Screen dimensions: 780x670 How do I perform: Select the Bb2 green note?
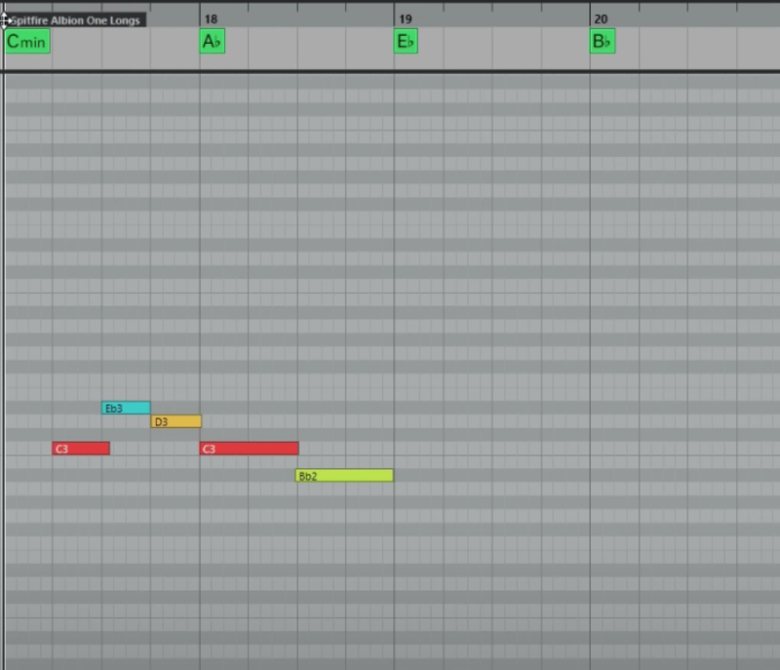point(344,476)
